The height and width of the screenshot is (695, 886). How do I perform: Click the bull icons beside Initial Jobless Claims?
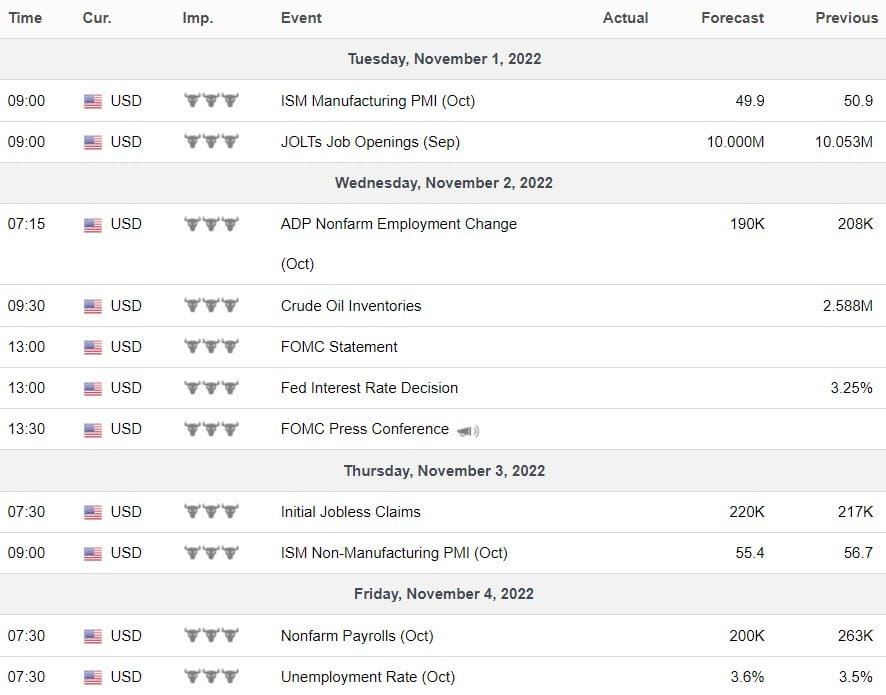point(211,511)
